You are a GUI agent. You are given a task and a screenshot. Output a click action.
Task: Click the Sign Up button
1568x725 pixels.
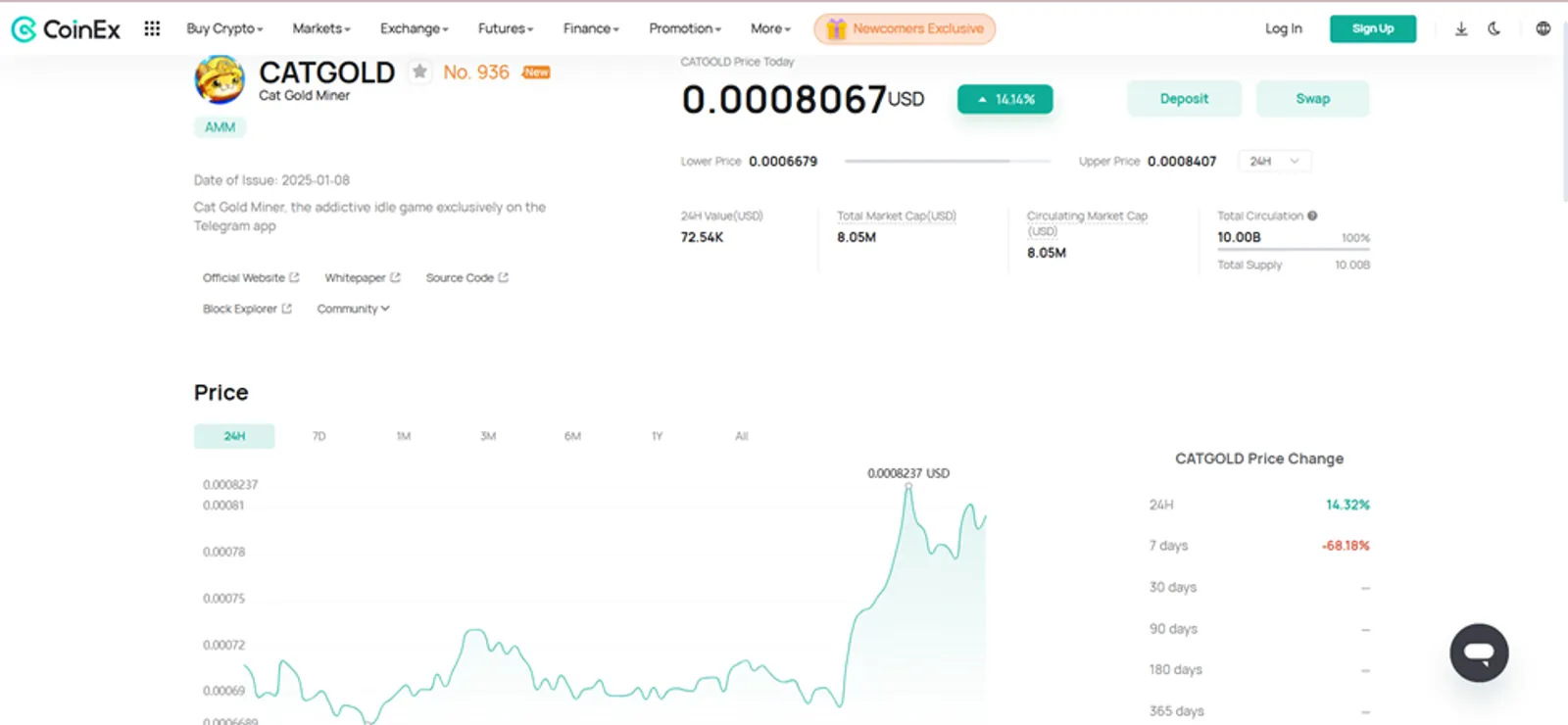click(x=1373, y=28)
